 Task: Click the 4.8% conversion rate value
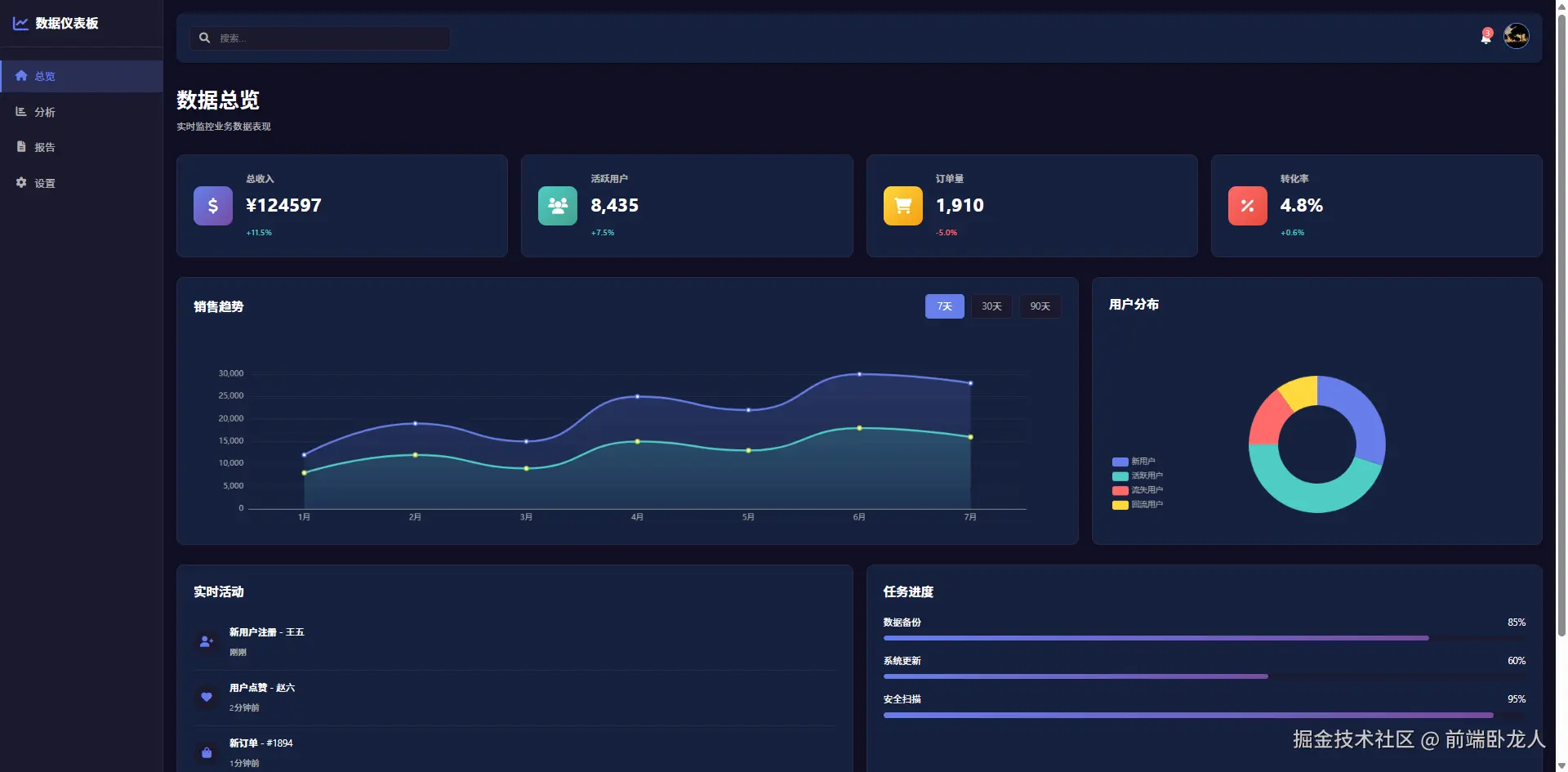click(x=1302, y=205)
